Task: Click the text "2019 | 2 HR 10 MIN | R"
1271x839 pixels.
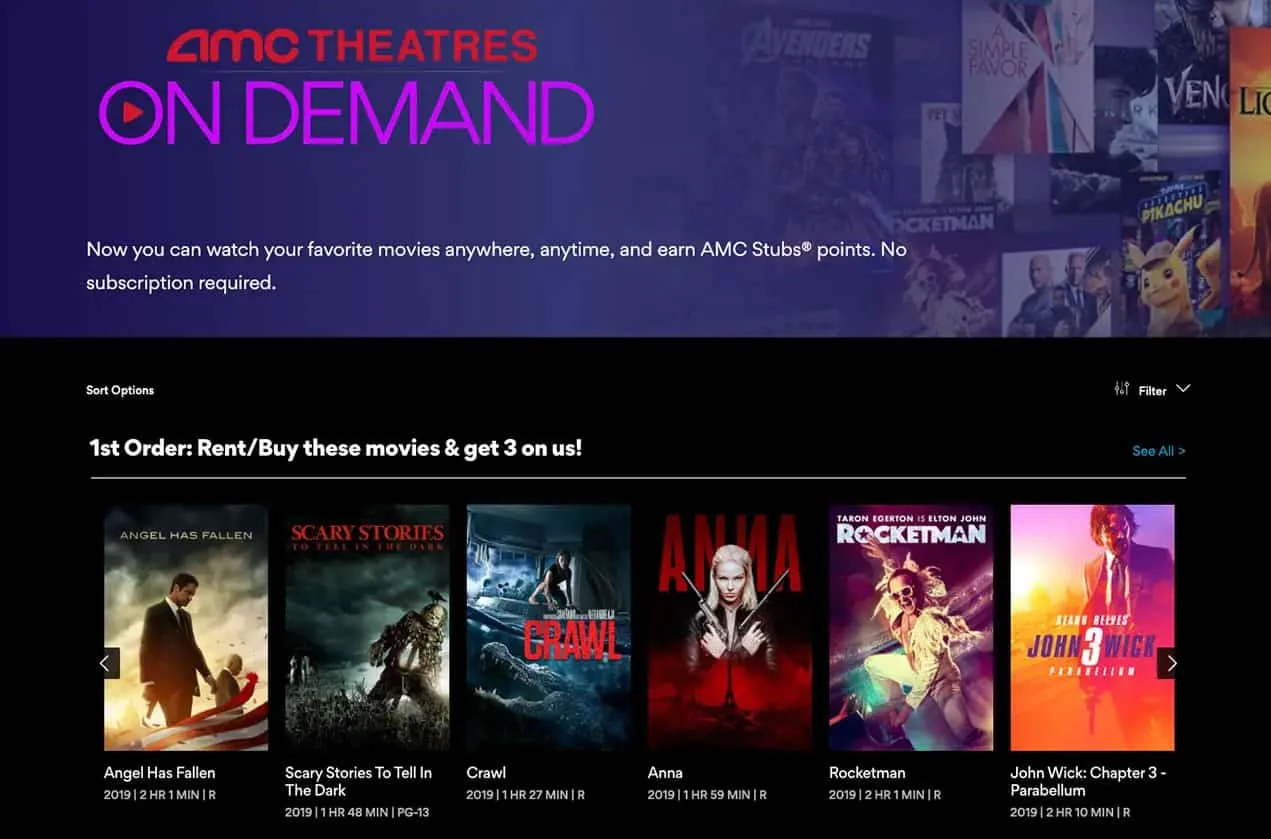Action: pos(1070,812)
